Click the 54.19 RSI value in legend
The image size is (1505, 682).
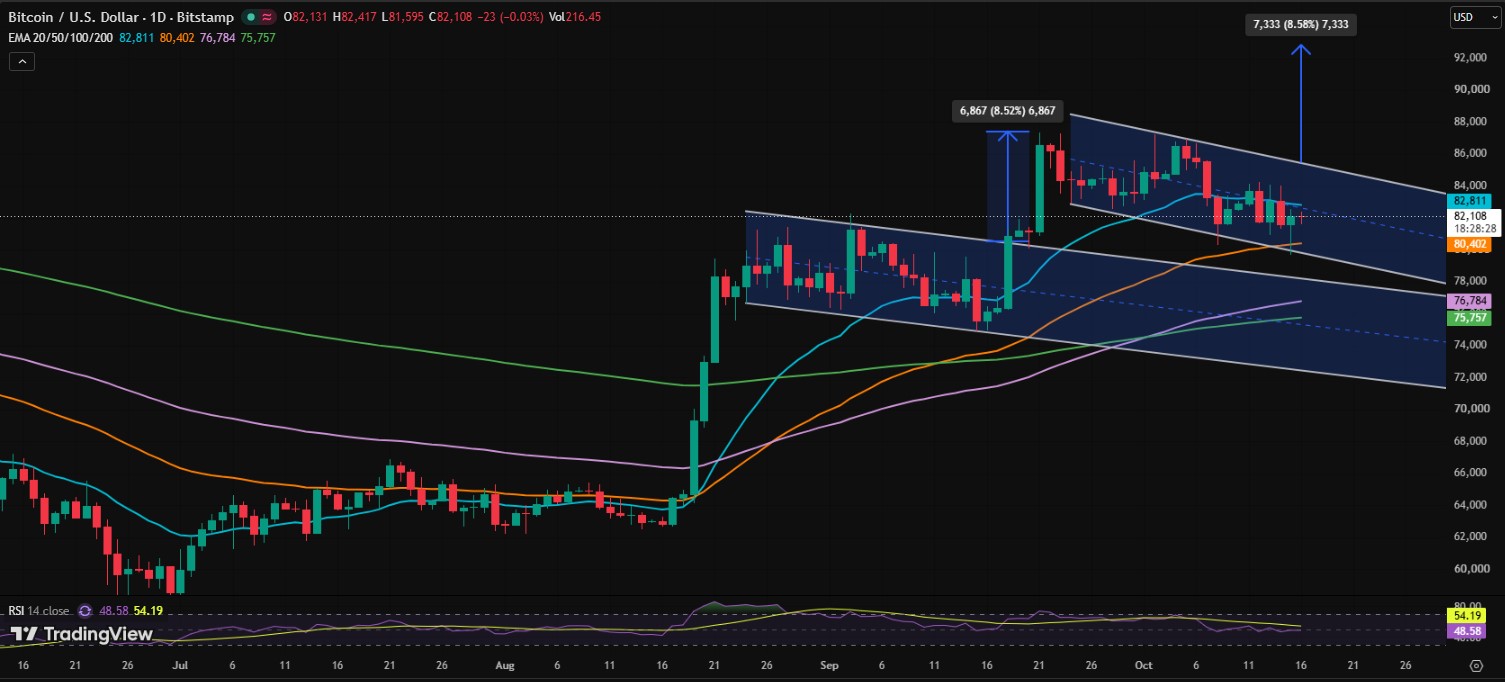[148, 610]
